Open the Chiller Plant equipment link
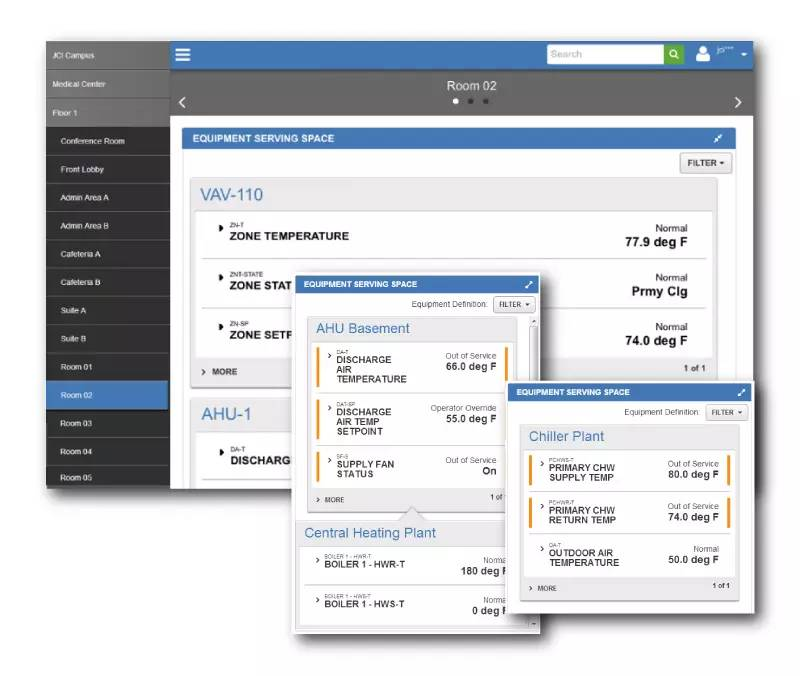Image resolution: width=800 pixels, height=676 pixels. click(566, 437)
